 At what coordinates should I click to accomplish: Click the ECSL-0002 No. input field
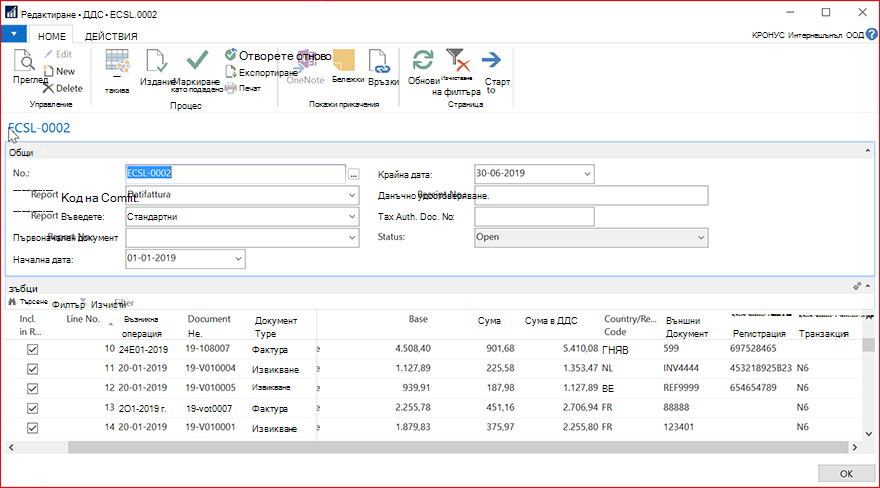(x=235, y=173)
